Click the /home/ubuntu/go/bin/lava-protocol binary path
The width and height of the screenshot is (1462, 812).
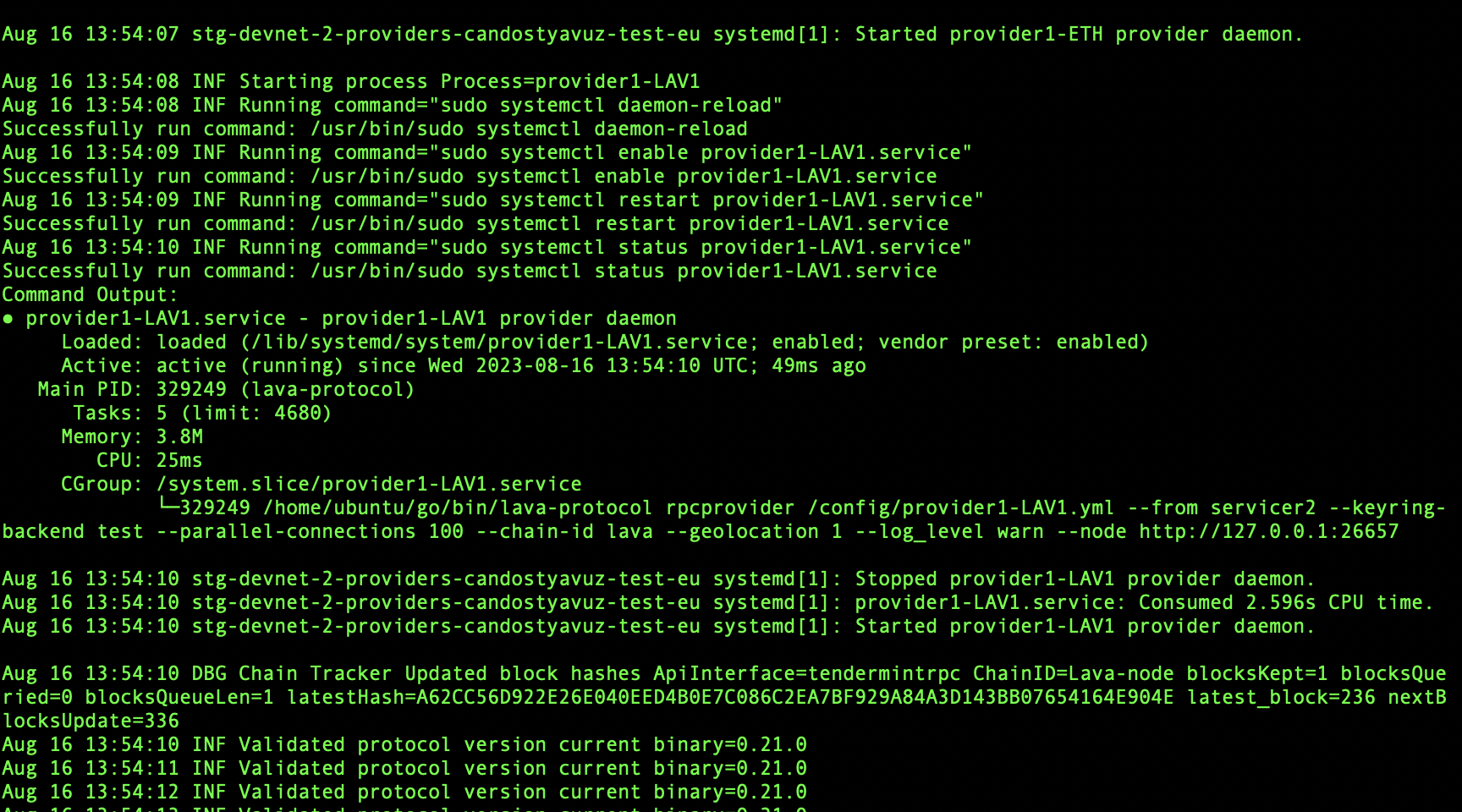click(457, 507)
